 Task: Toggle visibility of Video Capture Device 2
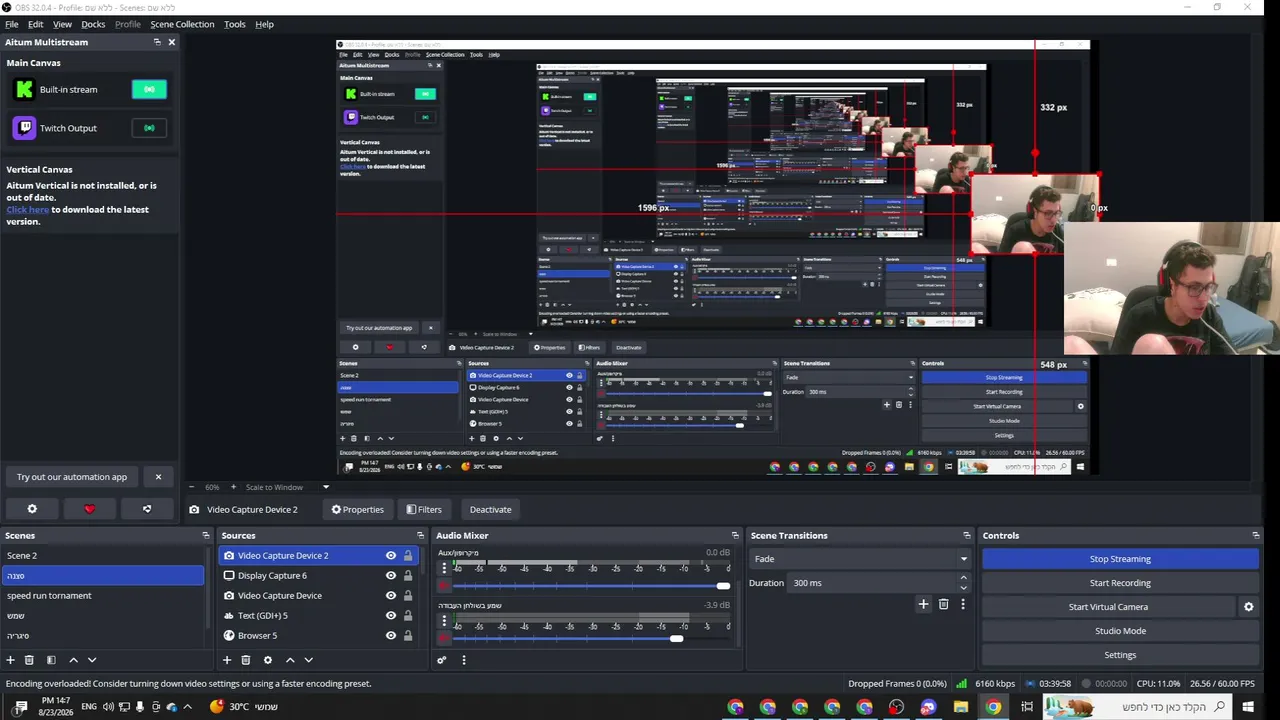coord(391,556)
